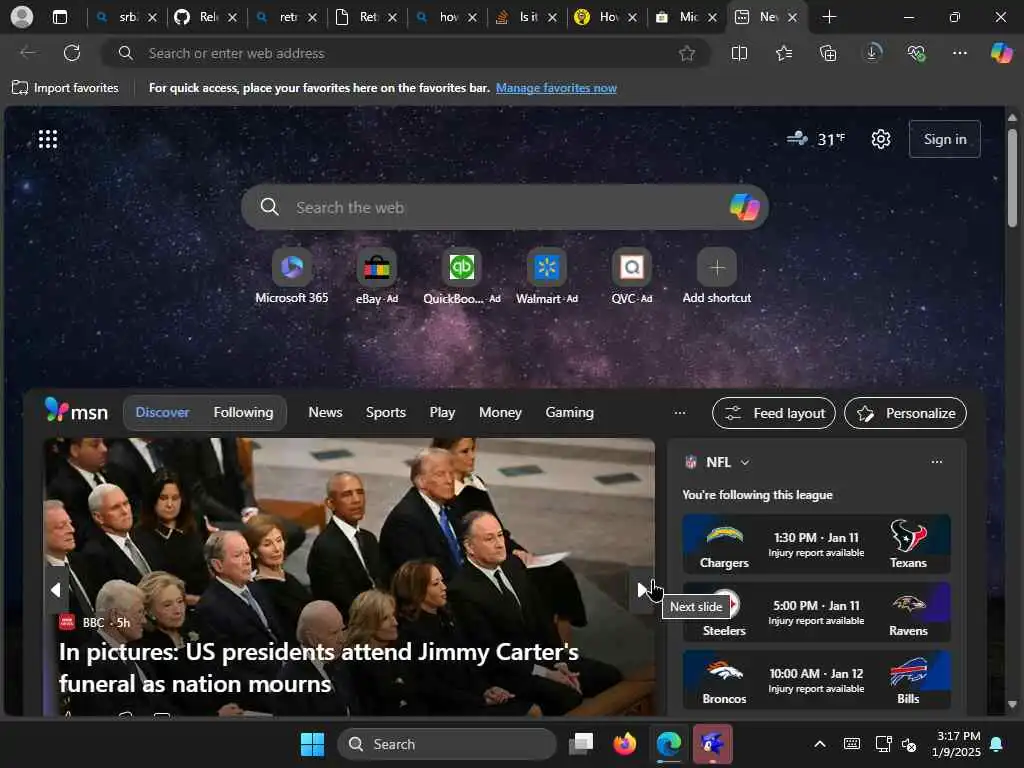The image size is (1024, 768).
Task: Open the browser profile avatar
Action: click(22, 17)
